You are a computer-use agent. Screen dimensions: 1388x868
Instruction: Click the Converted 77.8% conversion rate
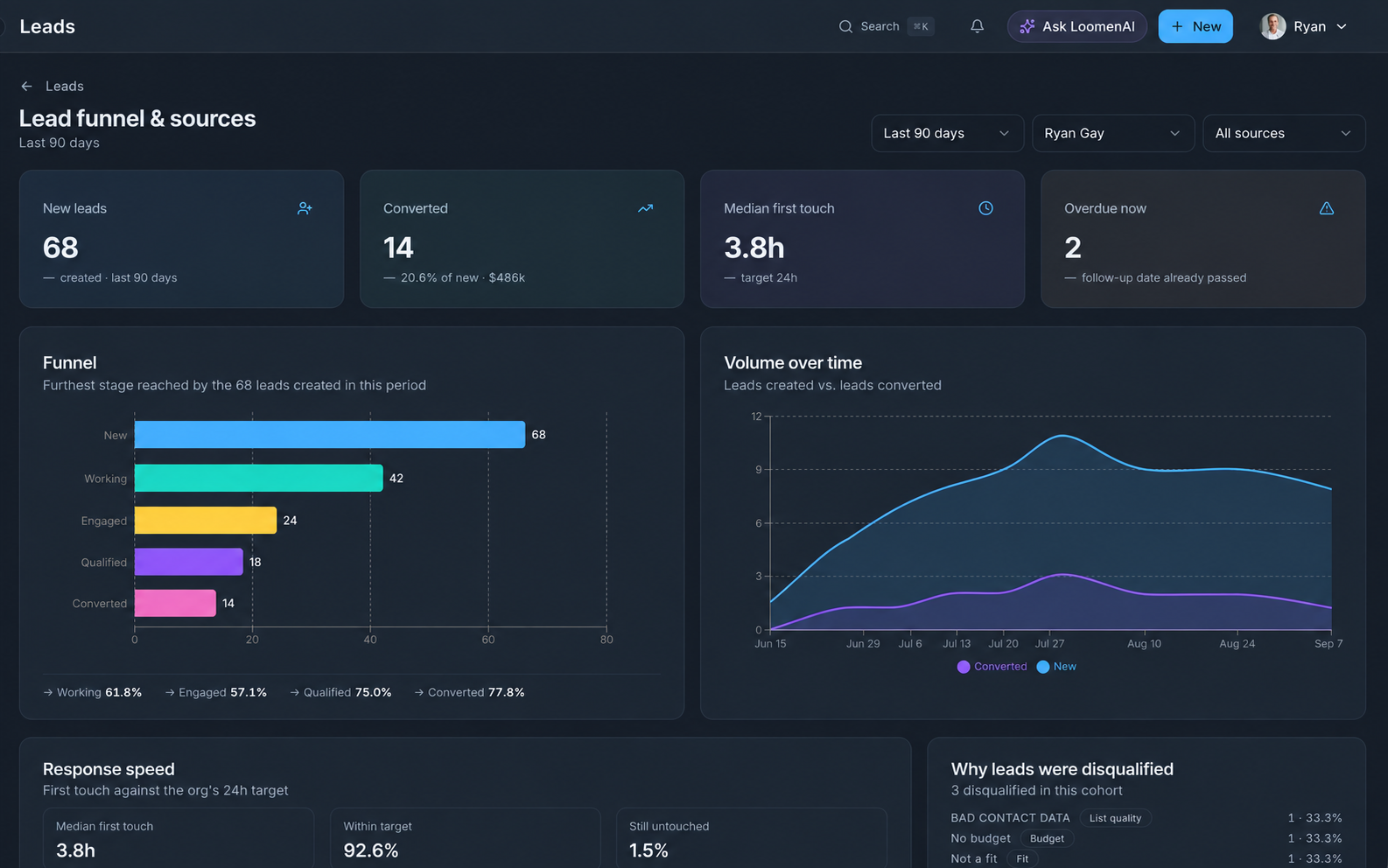469,692
